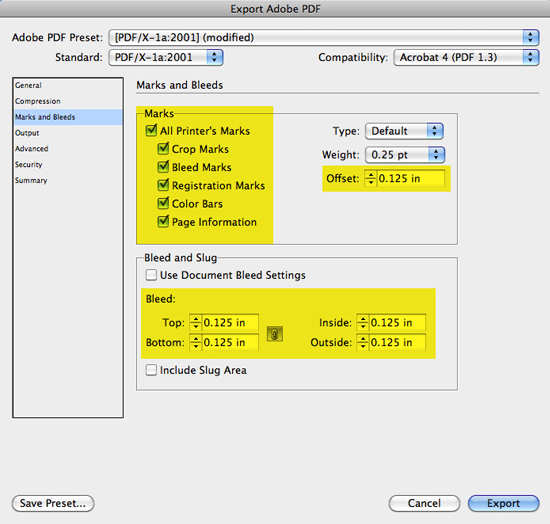Click the bleed chain-link lock icon
550x524 pixels.
coord(275,334)
